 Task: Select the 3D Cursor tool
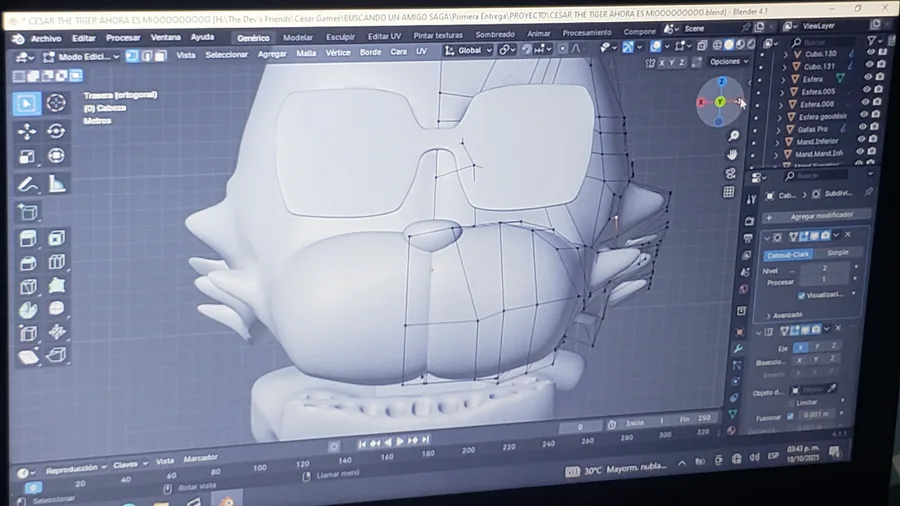[56, 103]
